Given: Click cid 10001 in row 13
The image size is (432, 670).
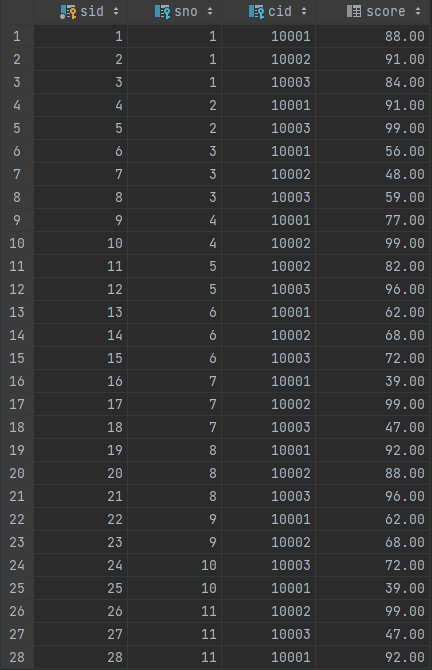Looking at the screenshot, I should click(x=268, y=312).
